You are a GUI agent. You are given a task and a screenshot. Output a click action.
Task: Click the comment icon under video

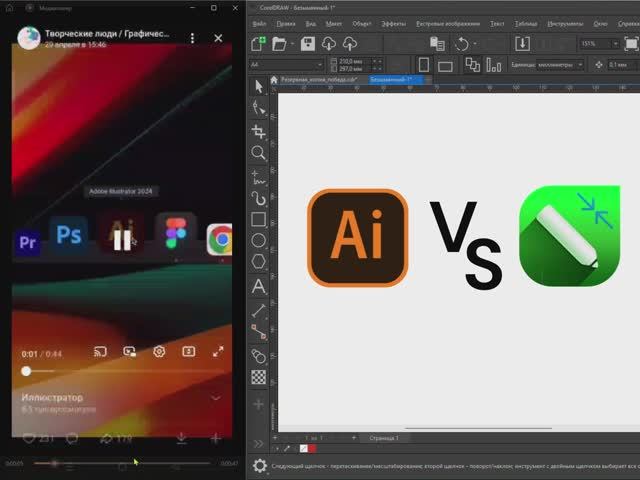(x=72, y=438)
